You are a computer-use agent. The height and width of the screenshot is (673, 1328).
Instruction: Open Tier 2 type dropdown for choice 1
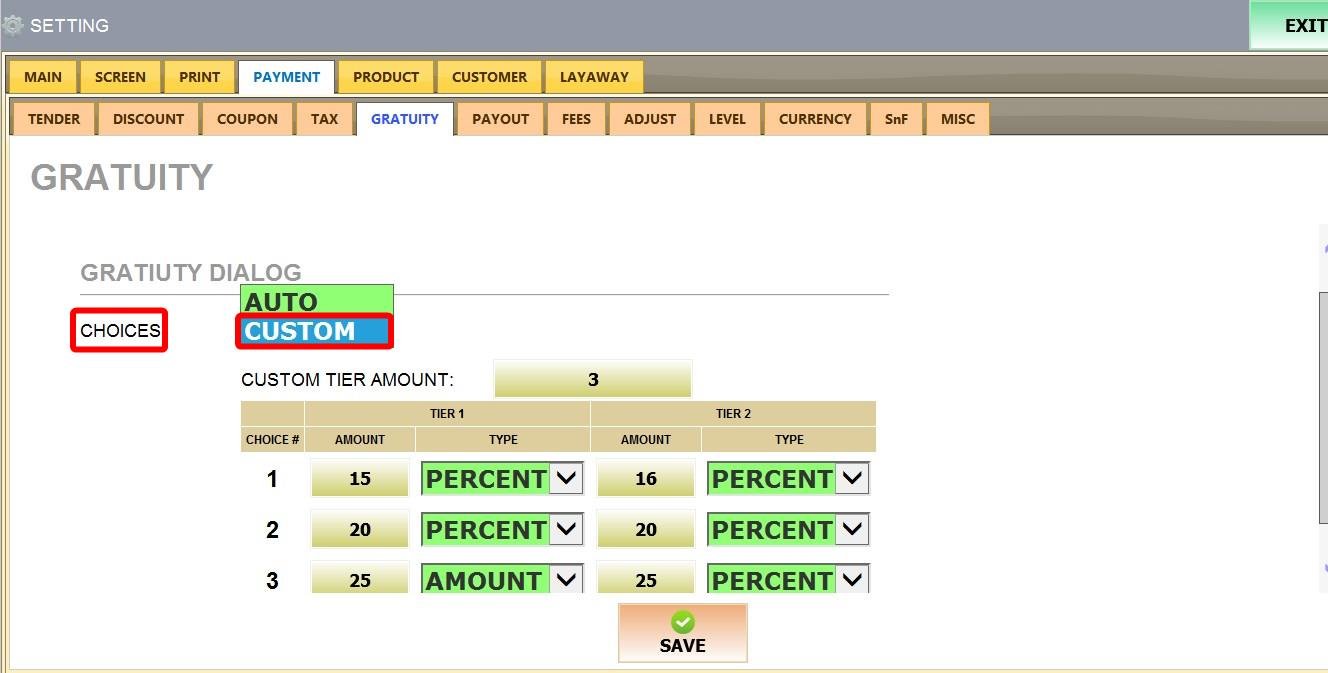(x=852, y=479)
